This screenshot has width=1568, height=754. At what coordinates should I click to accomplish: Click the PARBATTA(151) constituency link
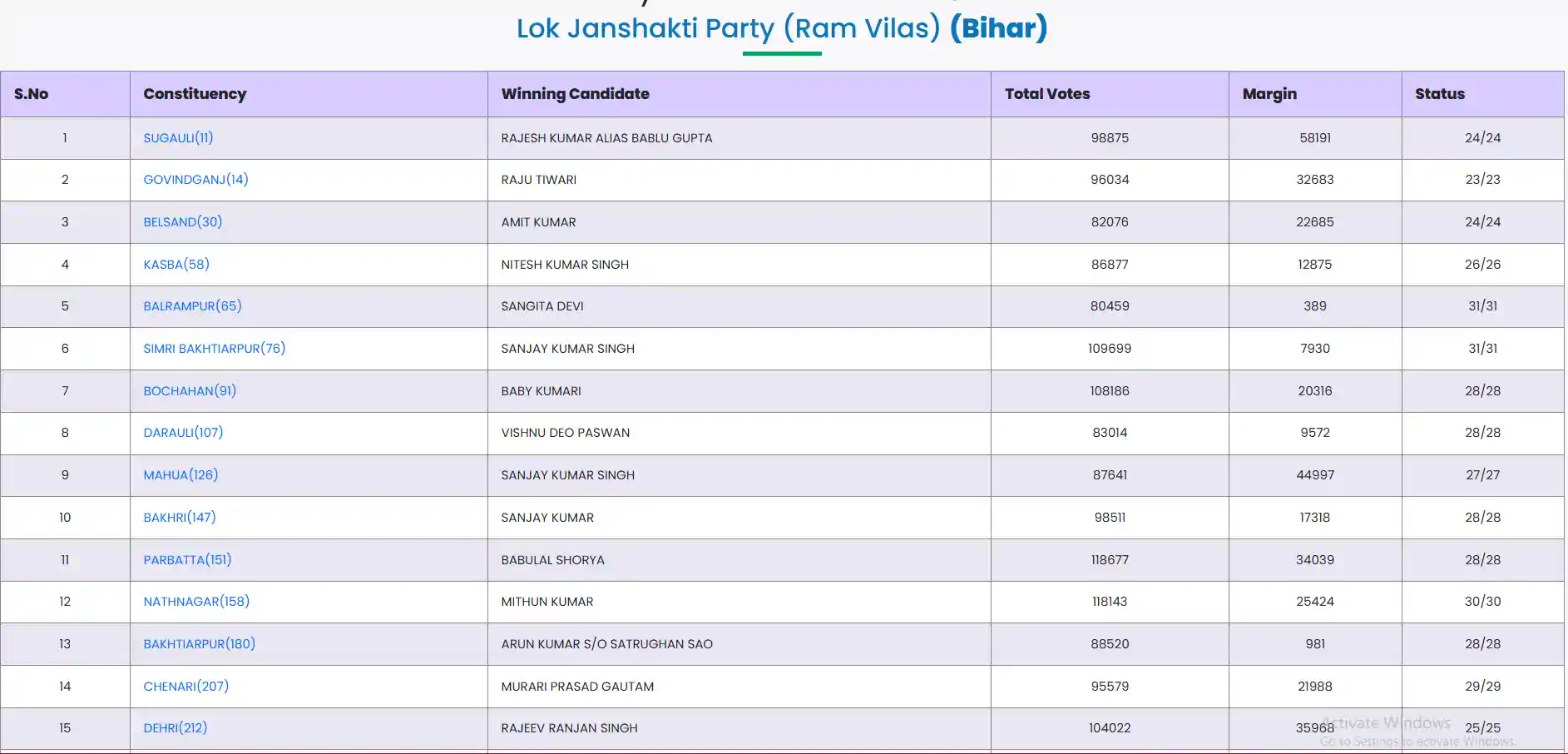pos(187,560)
